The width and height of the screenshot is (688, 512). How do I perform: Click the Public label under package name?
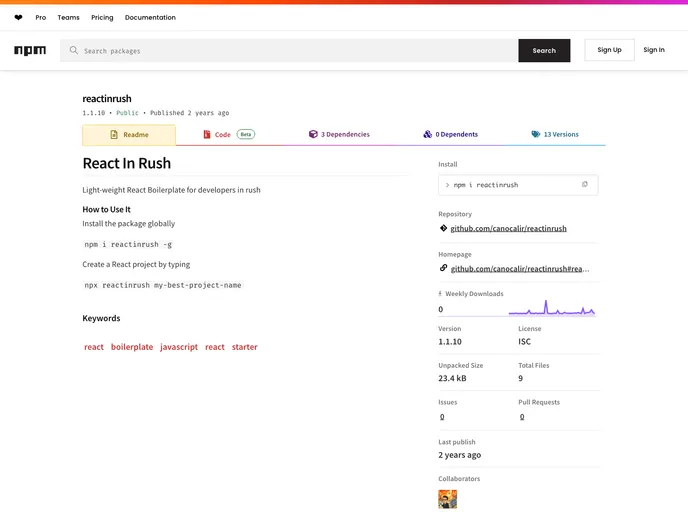pyautogui.click(x=127, y=113)
